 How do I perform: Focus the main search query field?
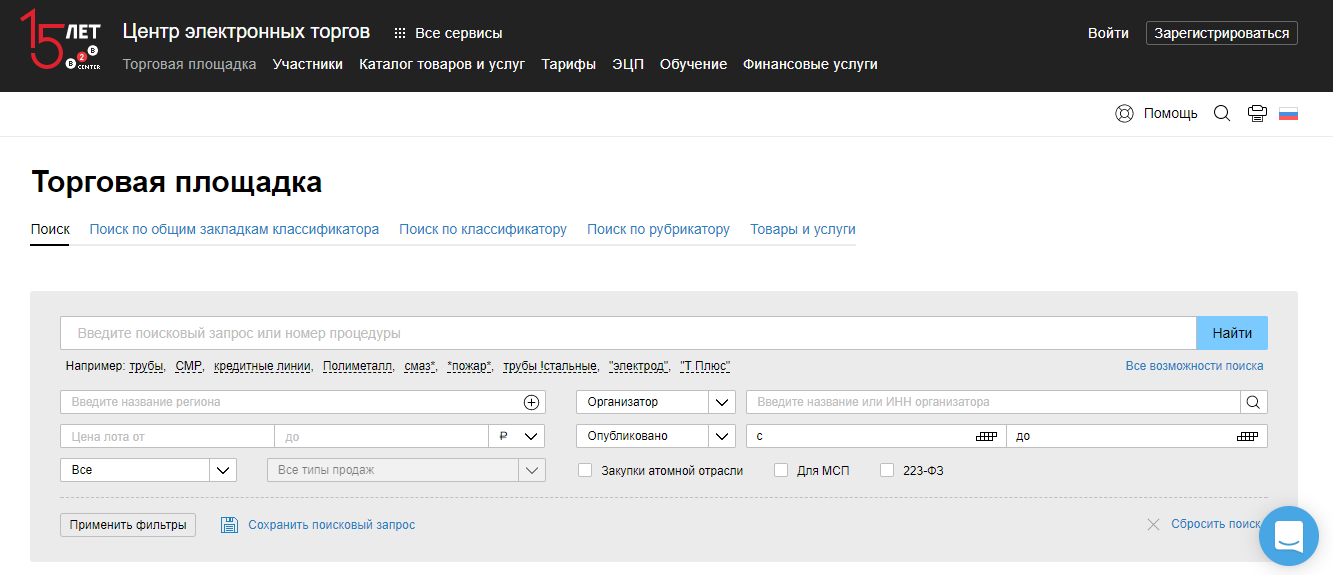click(627, 333)
